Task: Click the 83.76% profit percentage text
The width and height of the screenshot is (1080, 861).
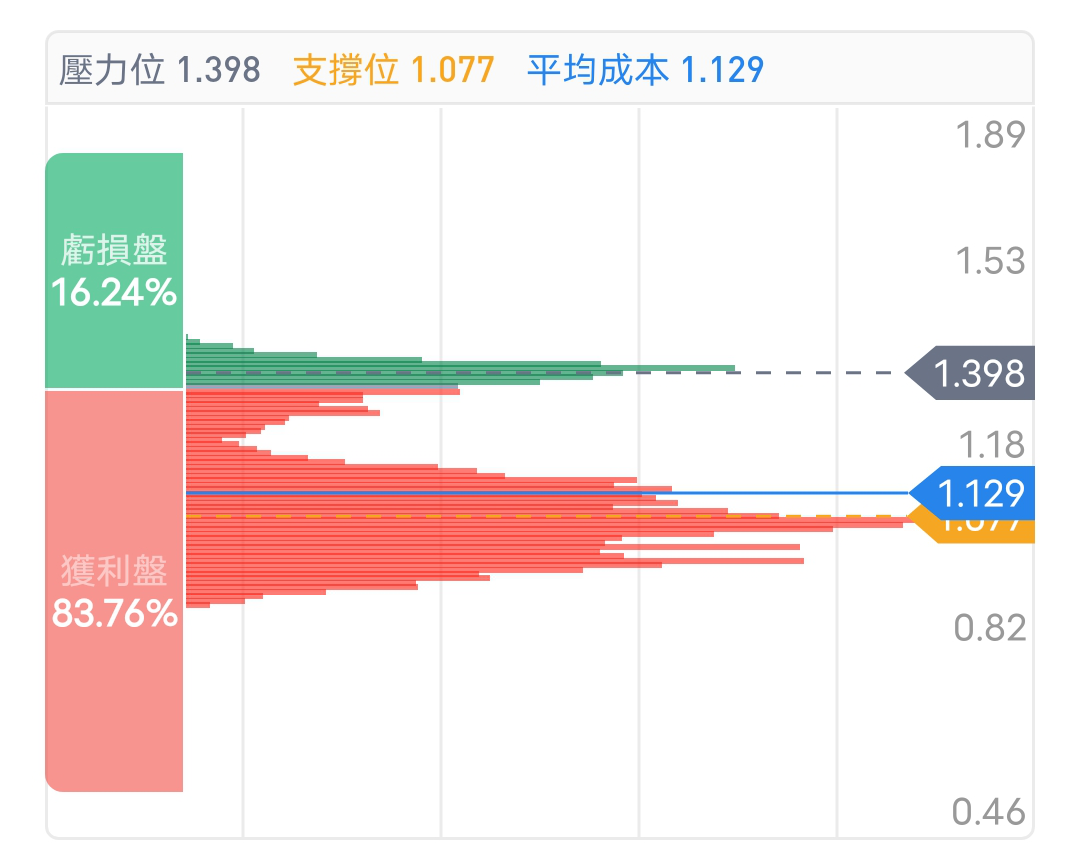Action: [114, 613]
